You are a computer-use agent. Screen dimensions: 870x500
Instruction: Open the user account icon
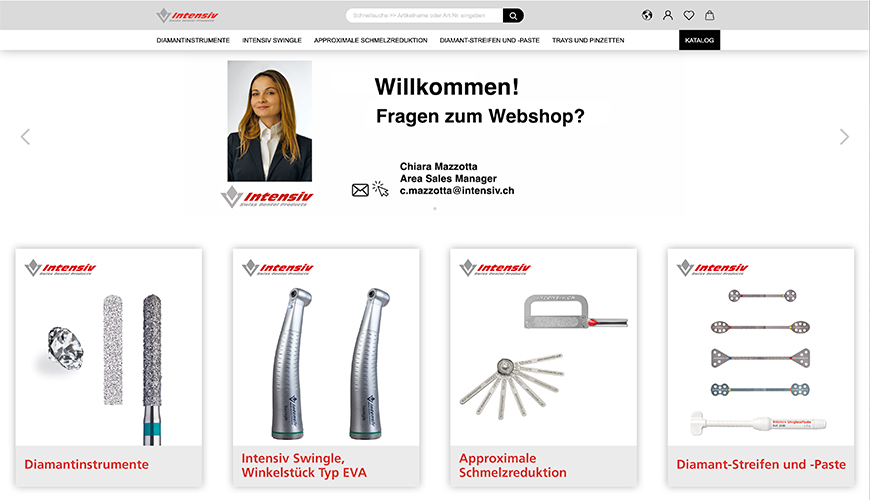pyautogui.click(x=668, y=16)
